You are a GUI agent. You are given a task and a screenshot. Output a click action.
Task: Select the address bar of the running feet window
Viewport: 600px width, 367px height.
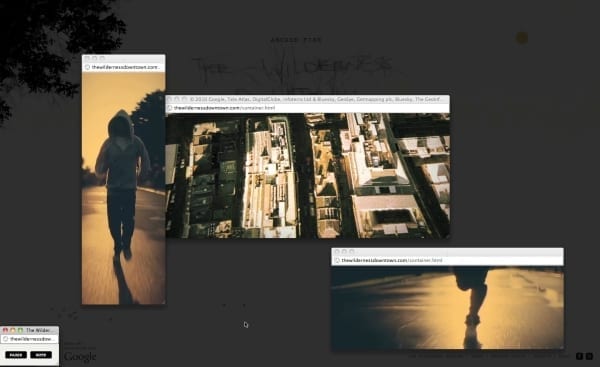click(x=447, y=260)
